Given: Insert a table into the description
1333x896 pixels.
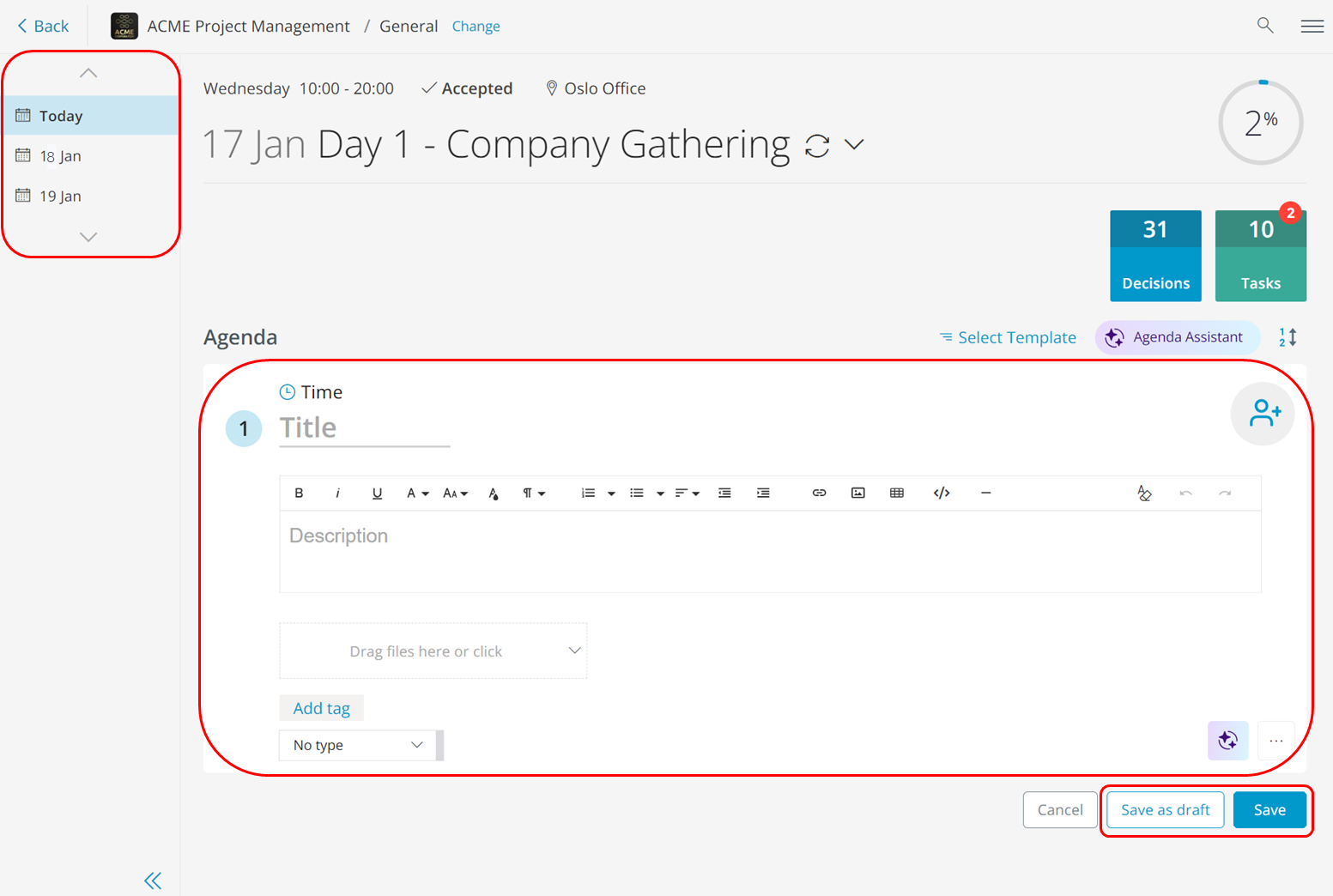Looking at the screenshot, I should (897, 493).
